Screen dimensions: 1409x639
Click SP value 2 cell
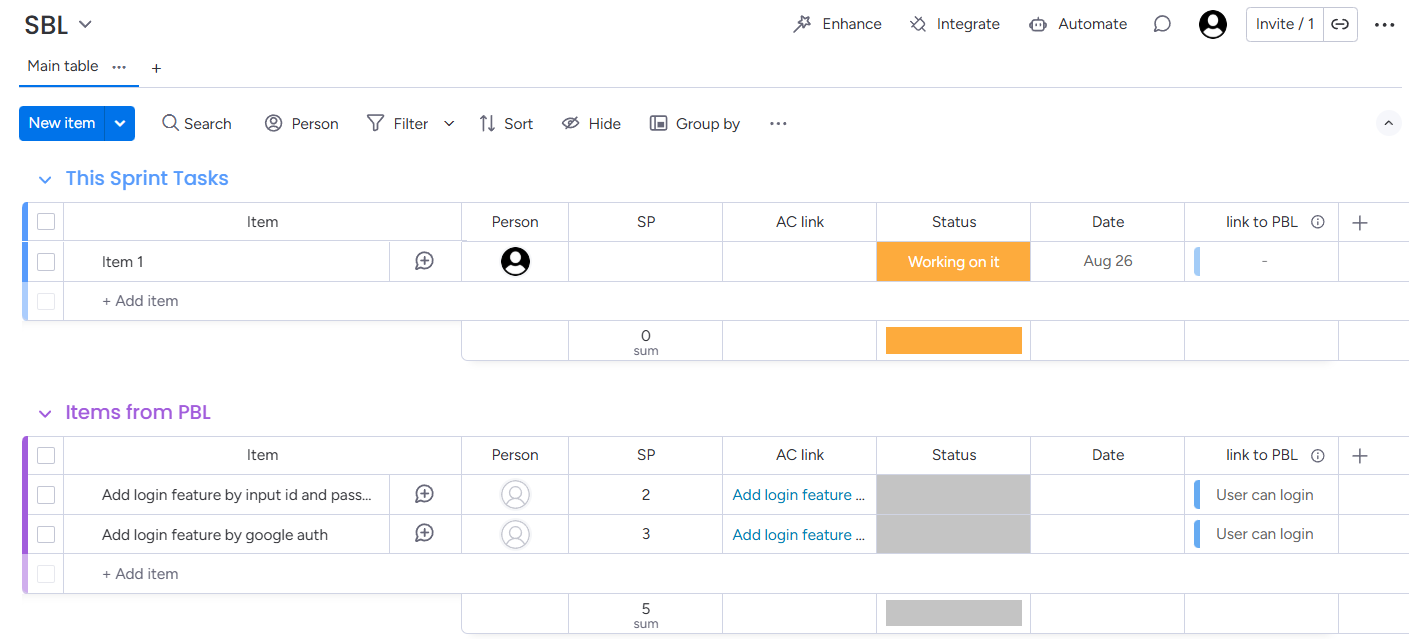[646, 494]
